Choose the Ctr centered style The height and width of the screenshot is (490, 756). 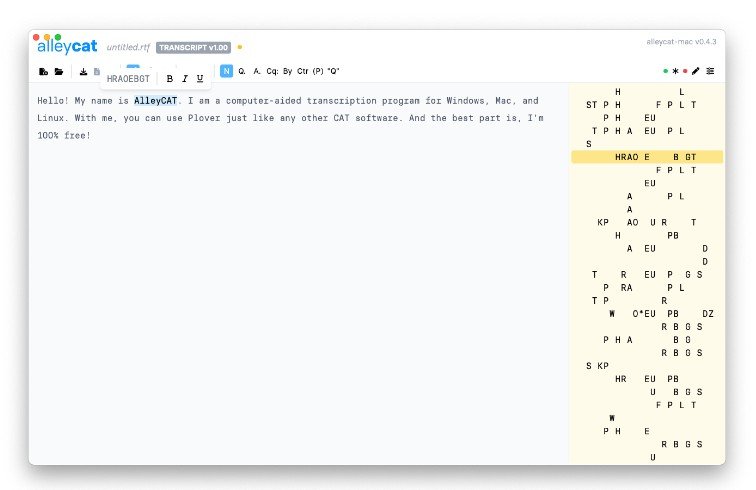[x=303, y=71]
